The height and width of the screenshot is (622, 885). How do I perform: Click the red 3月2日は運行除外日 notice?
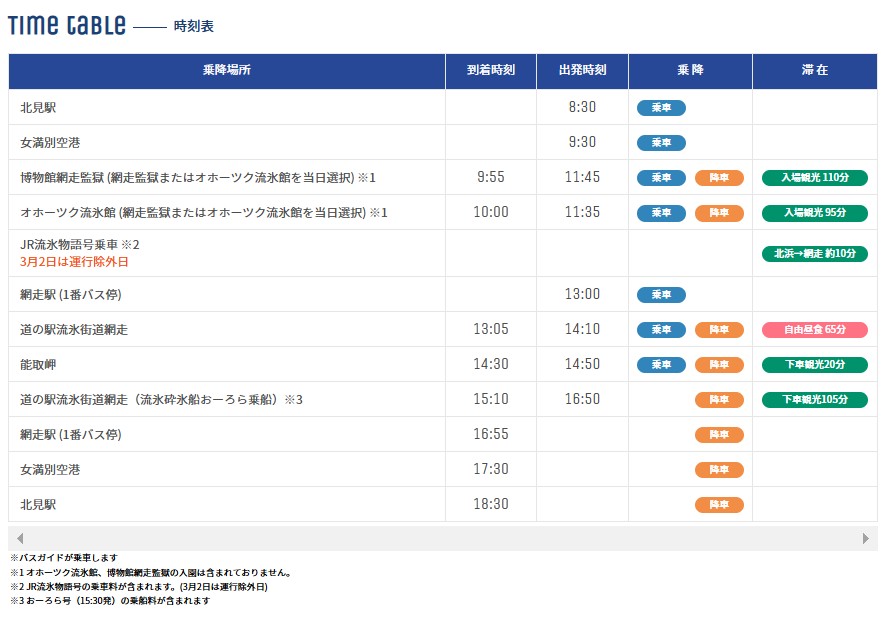tap(74, 262)
